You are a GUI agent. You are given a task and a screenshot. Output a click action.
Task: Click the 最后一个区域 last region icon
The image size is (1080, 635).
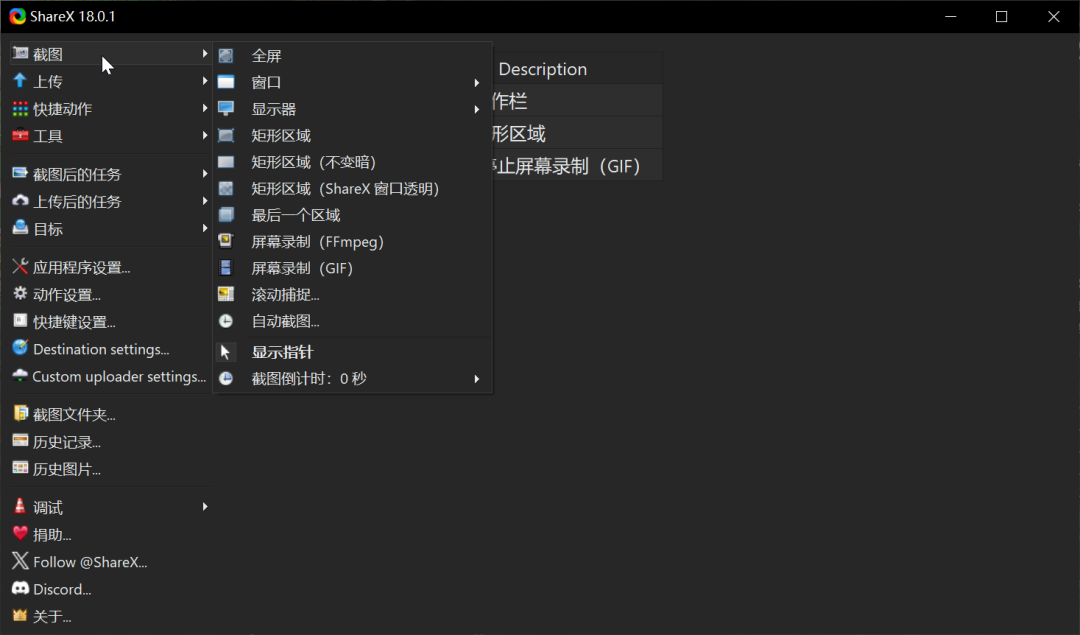point(226,215)
